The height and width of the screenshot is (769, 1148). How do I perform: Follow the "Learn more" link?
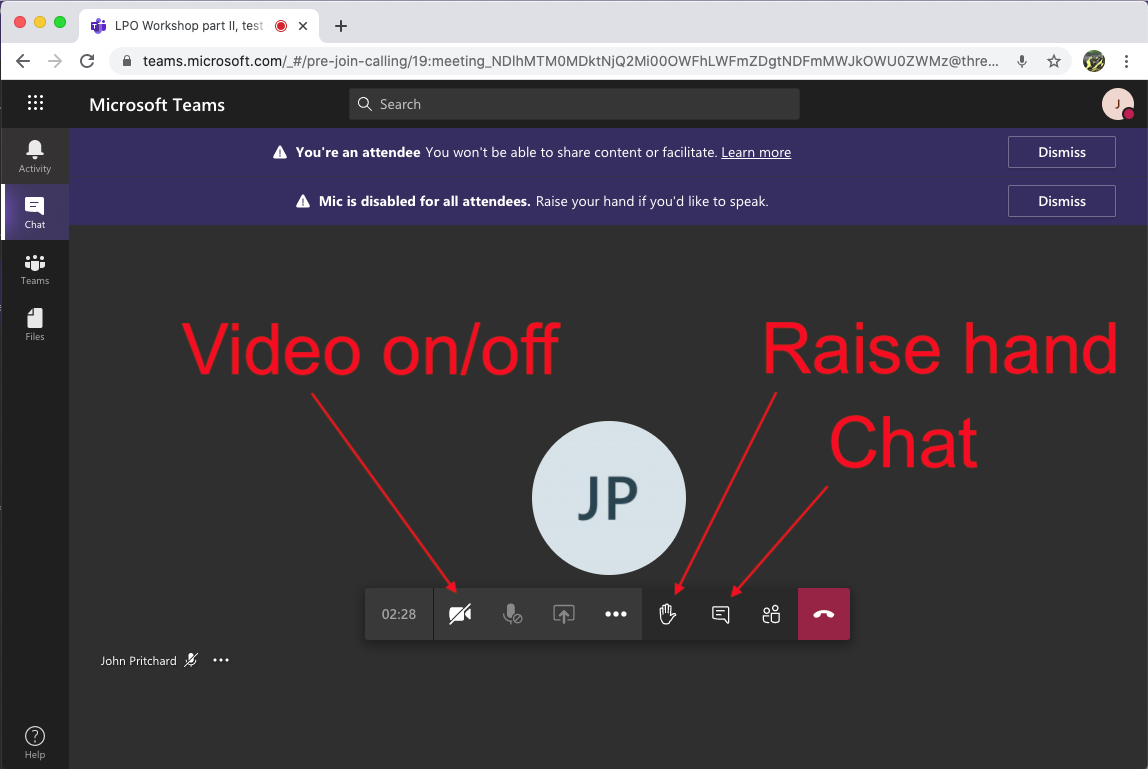pyautogui.click(x=756, y=153)
